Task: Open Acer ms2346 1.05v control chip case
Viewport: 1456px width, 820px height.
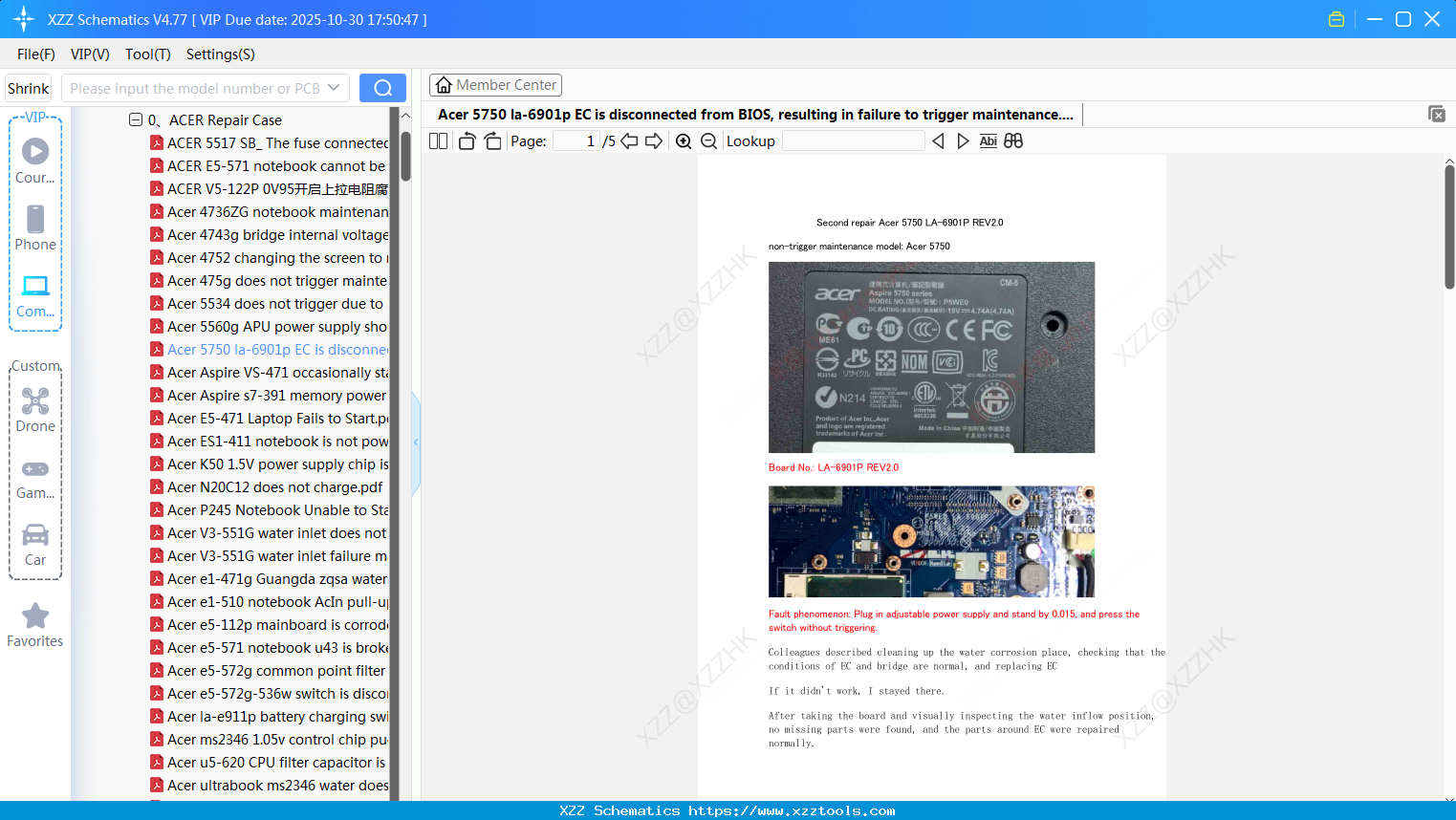Action: click(x=270, y=739)
